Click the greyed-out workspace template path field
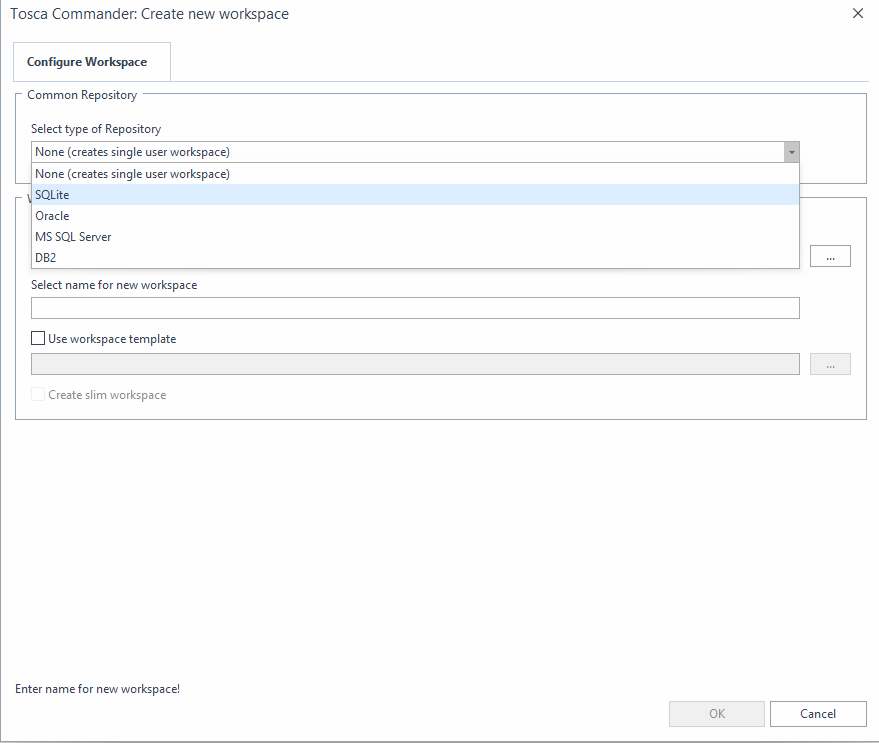Screen dimensions: 879x743 click(x=415, y=364)
